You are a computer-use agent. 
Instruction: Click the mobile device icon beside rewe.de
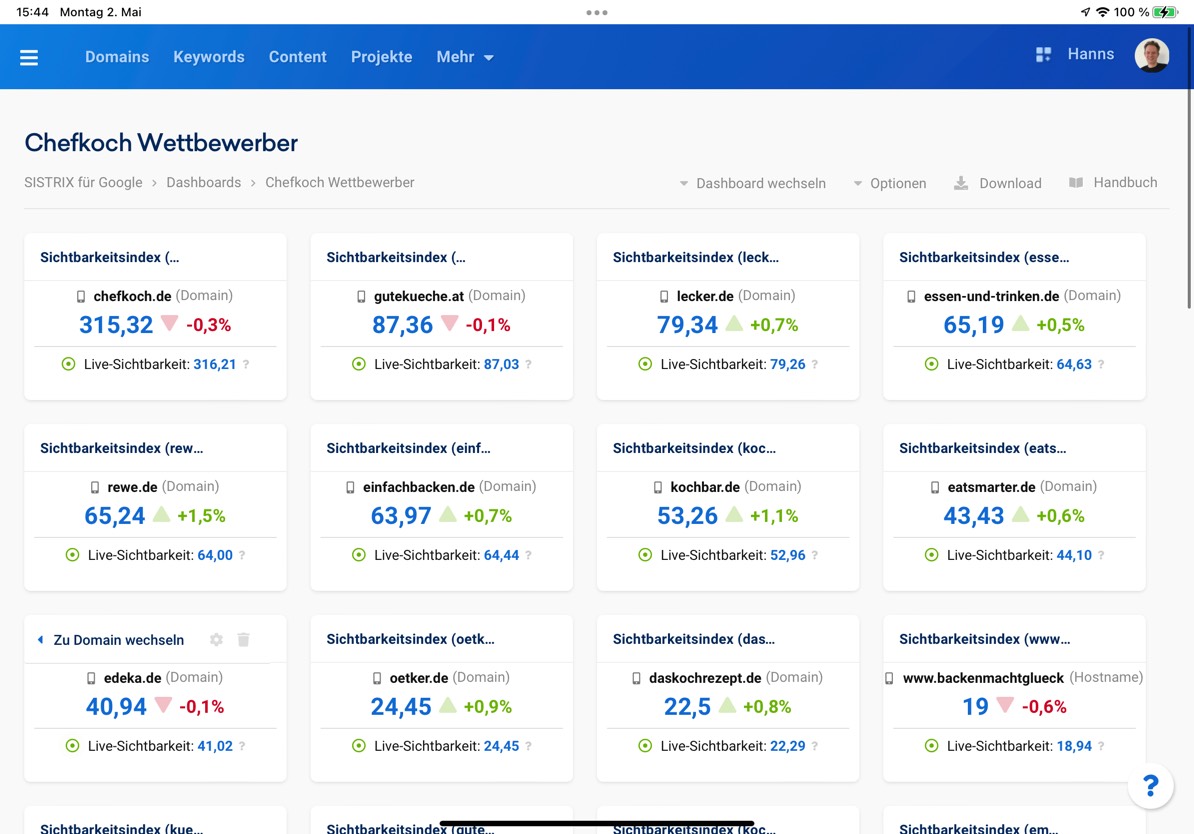[x=95, y=487]
